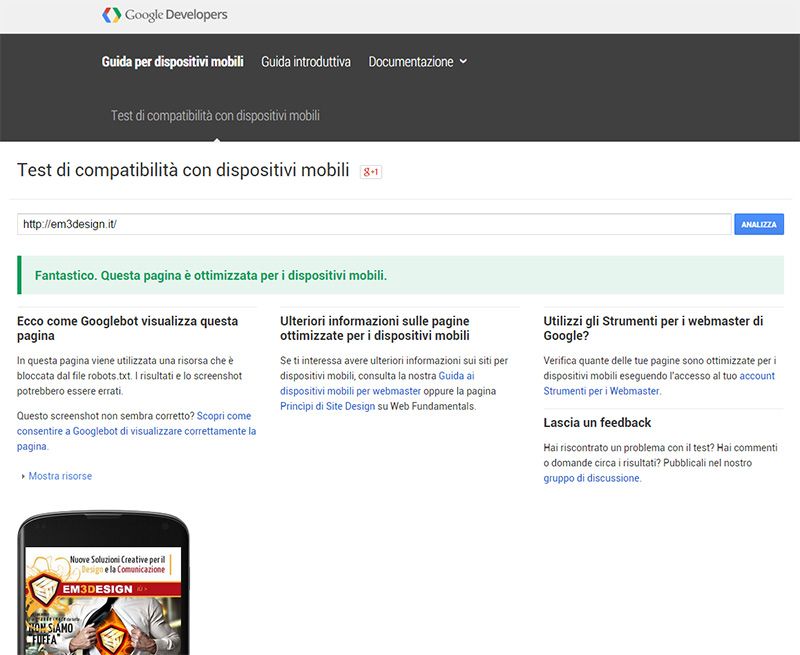Open the "gruppo di discussione" link

pos(591,478)
